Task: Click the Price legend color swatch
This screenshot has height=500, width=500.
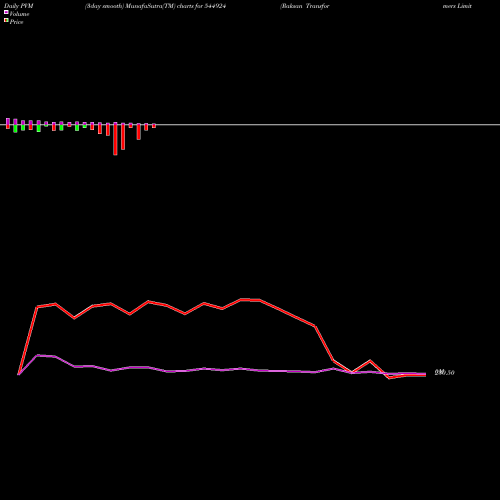Action: (x=6, y=21)
